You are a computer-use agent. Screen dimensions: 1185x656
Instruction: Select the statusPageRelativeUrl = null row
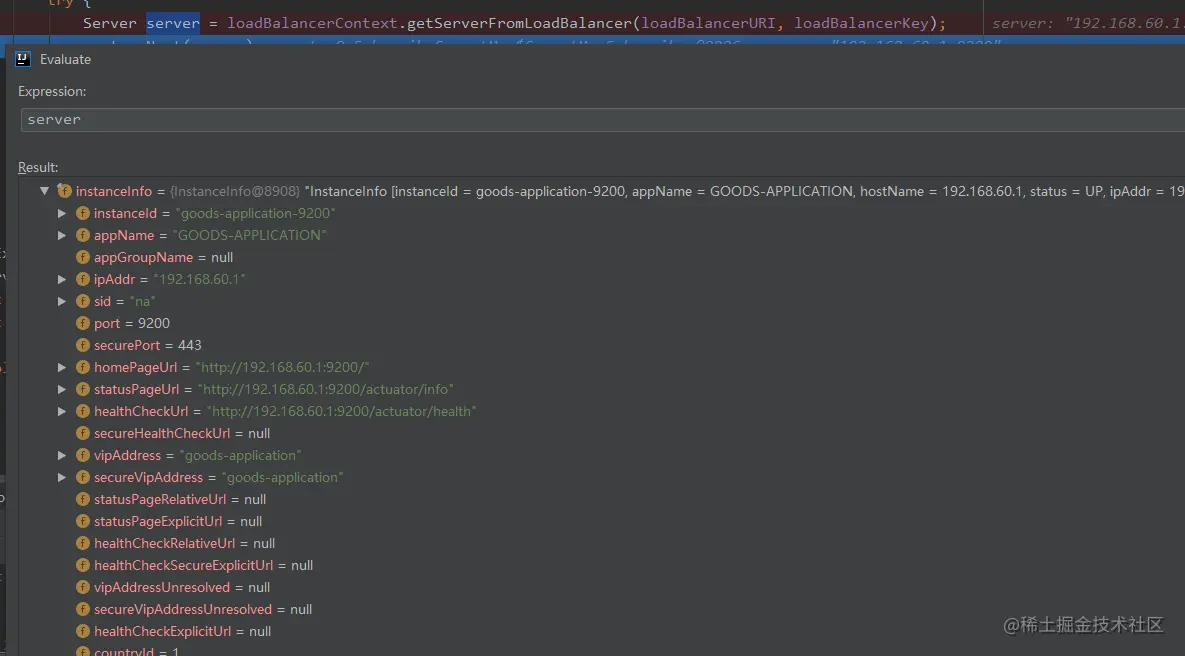pyautogui.click(x=180, y=499)
